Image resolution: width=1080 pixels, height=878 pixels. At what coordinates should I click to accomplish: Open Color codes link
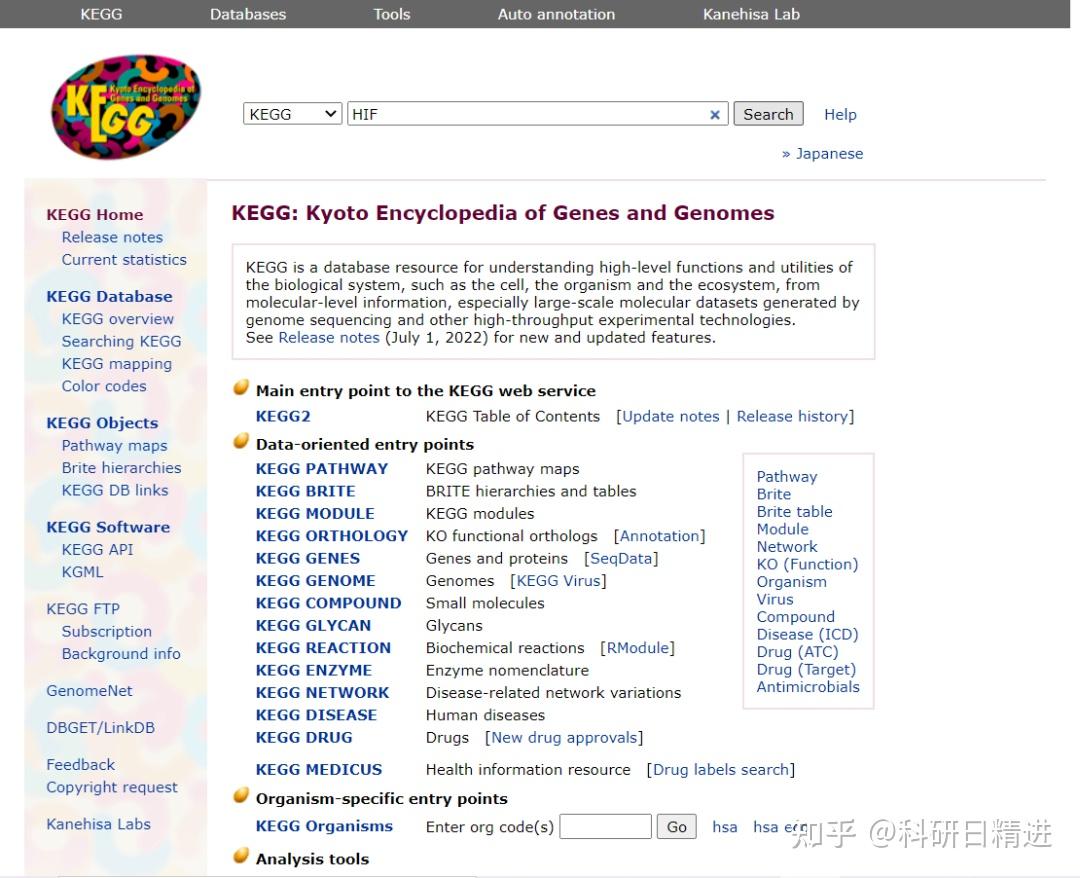104,386
